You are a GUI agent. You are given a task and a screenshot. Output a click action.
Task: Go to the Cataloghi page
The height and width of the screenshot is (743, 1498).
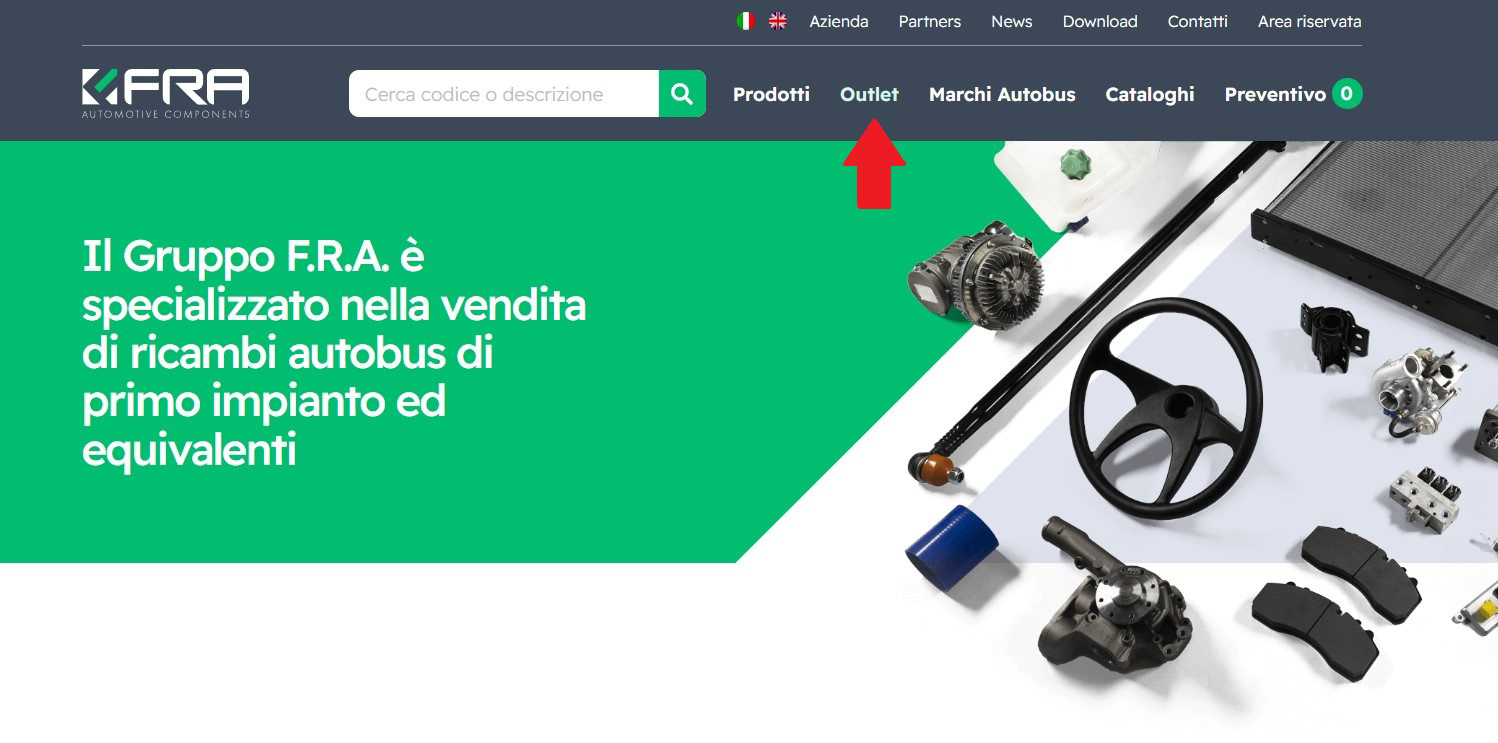(1150, 94)
